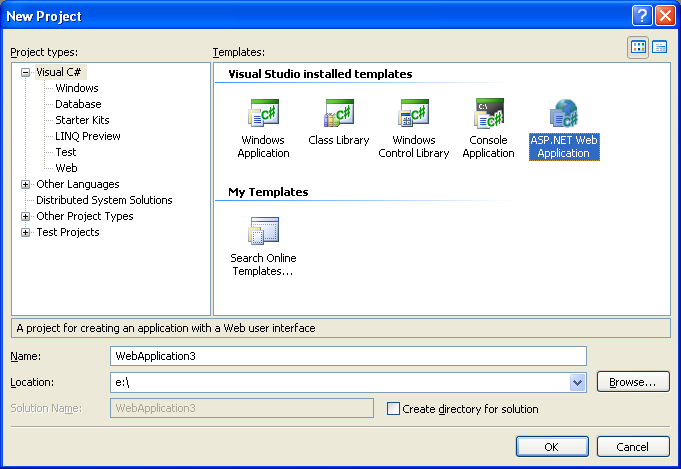
Task: Click the dialog Help question mark button
Action: tap(642, 16)
